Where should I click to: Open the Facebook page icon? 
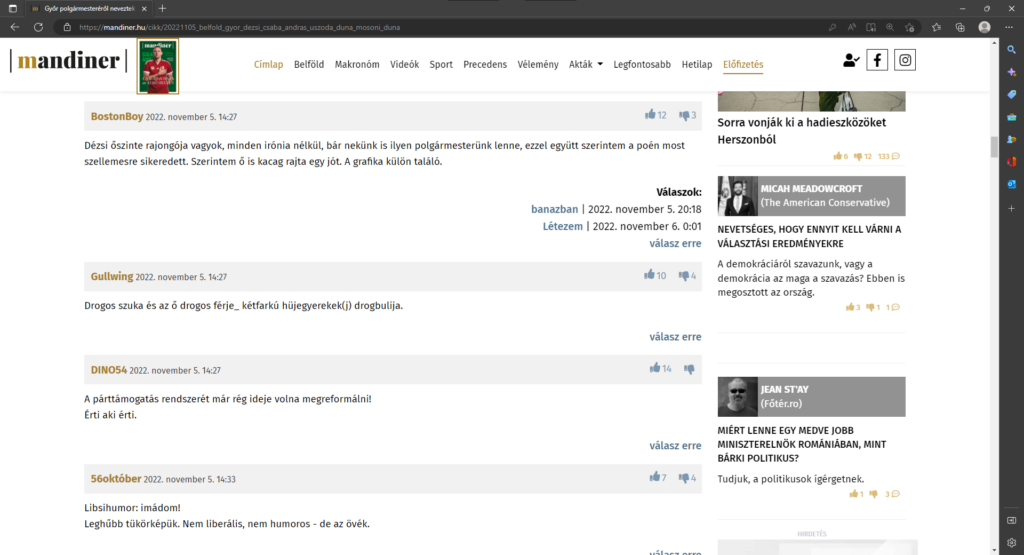(877, 60)
